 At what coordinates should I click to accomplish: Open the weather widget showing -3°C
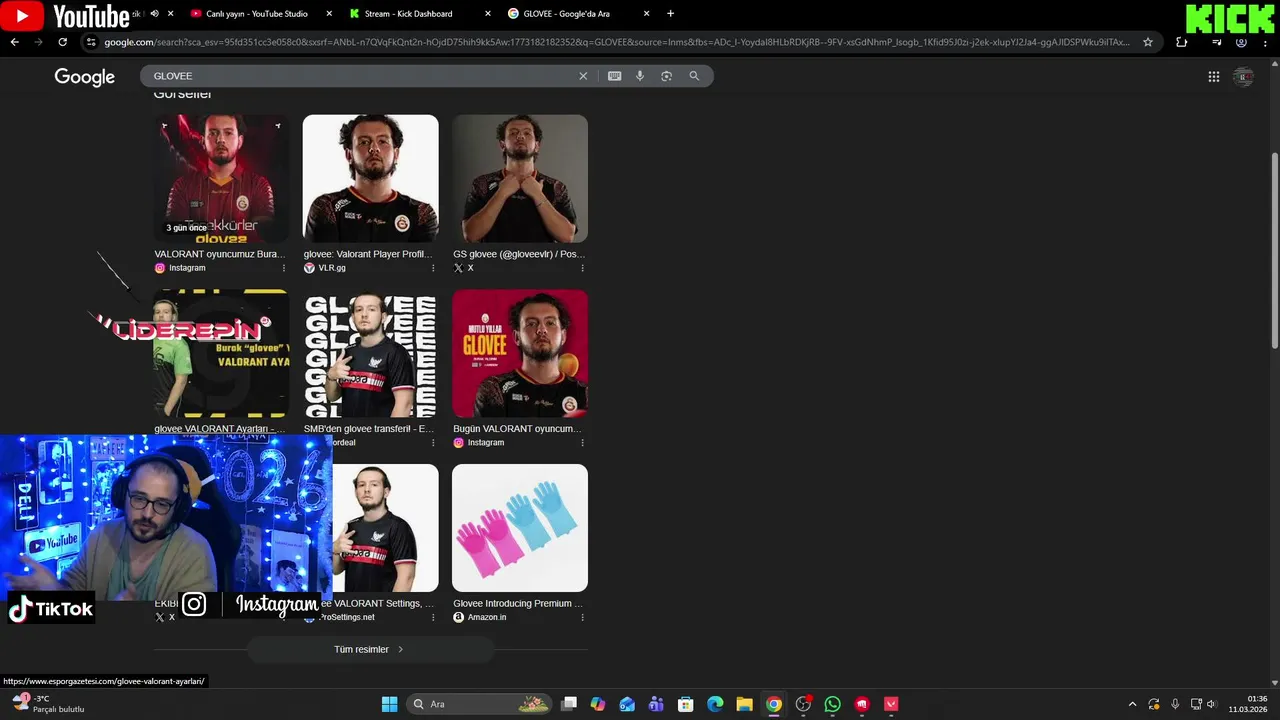coord(48,704)
